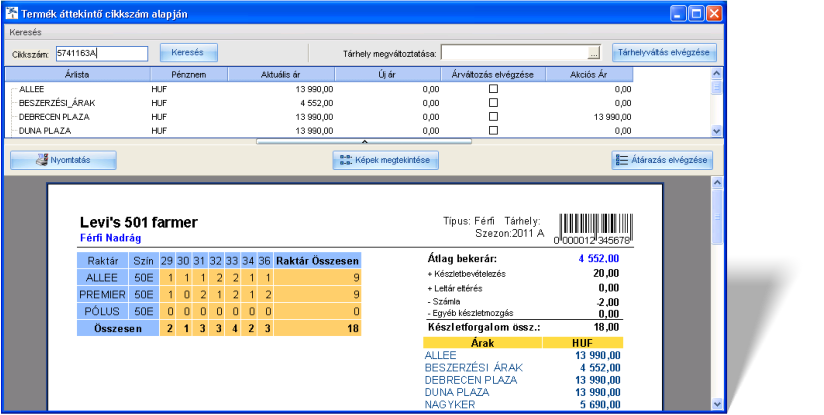Click the ALLEE warehouse row label in the stock table
Image resolution: width=824 pixels, height=415 pixels.
tap(102, 278)
